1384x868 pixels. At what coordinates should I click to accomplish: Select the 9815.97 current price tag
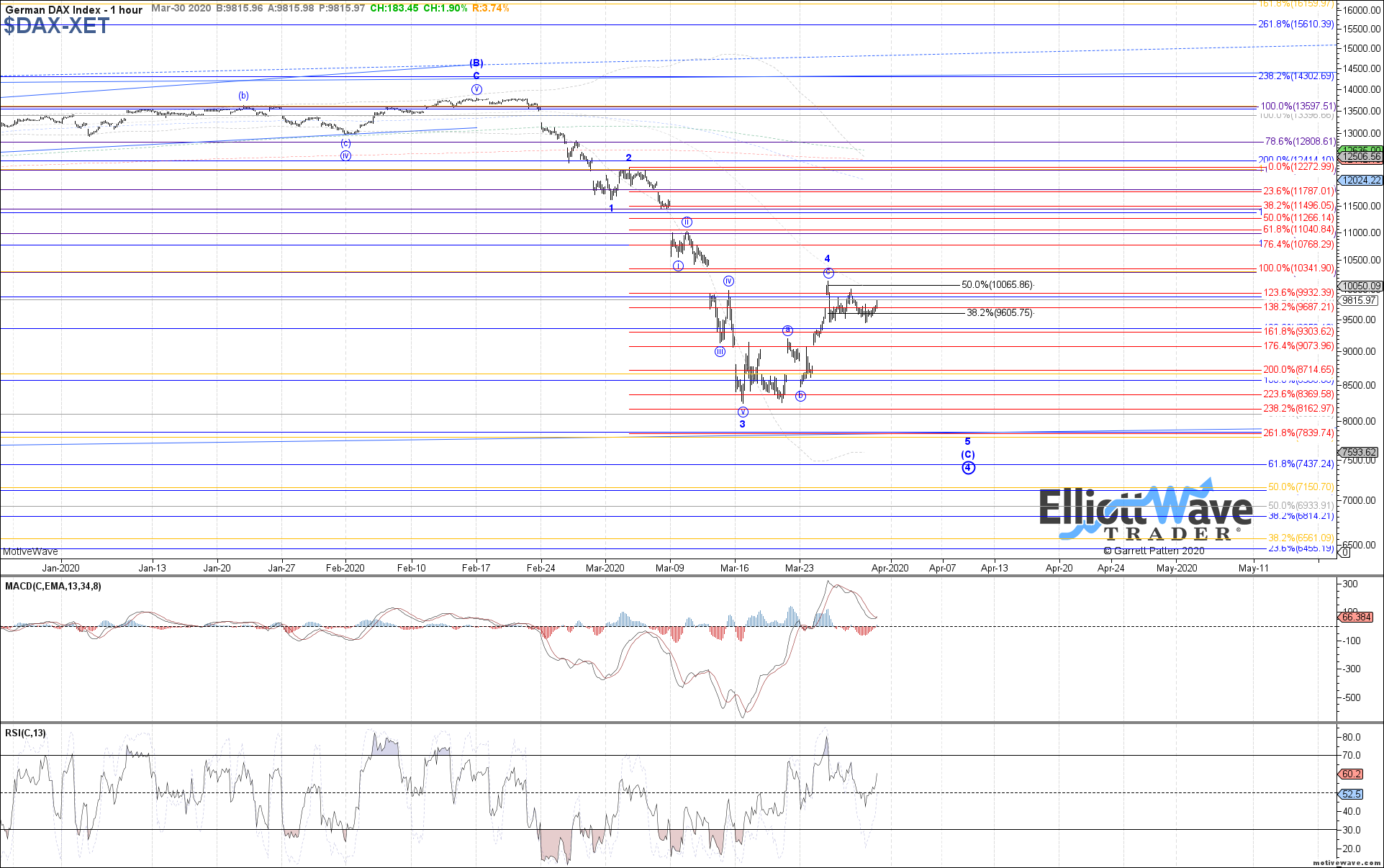point(1359,301)
